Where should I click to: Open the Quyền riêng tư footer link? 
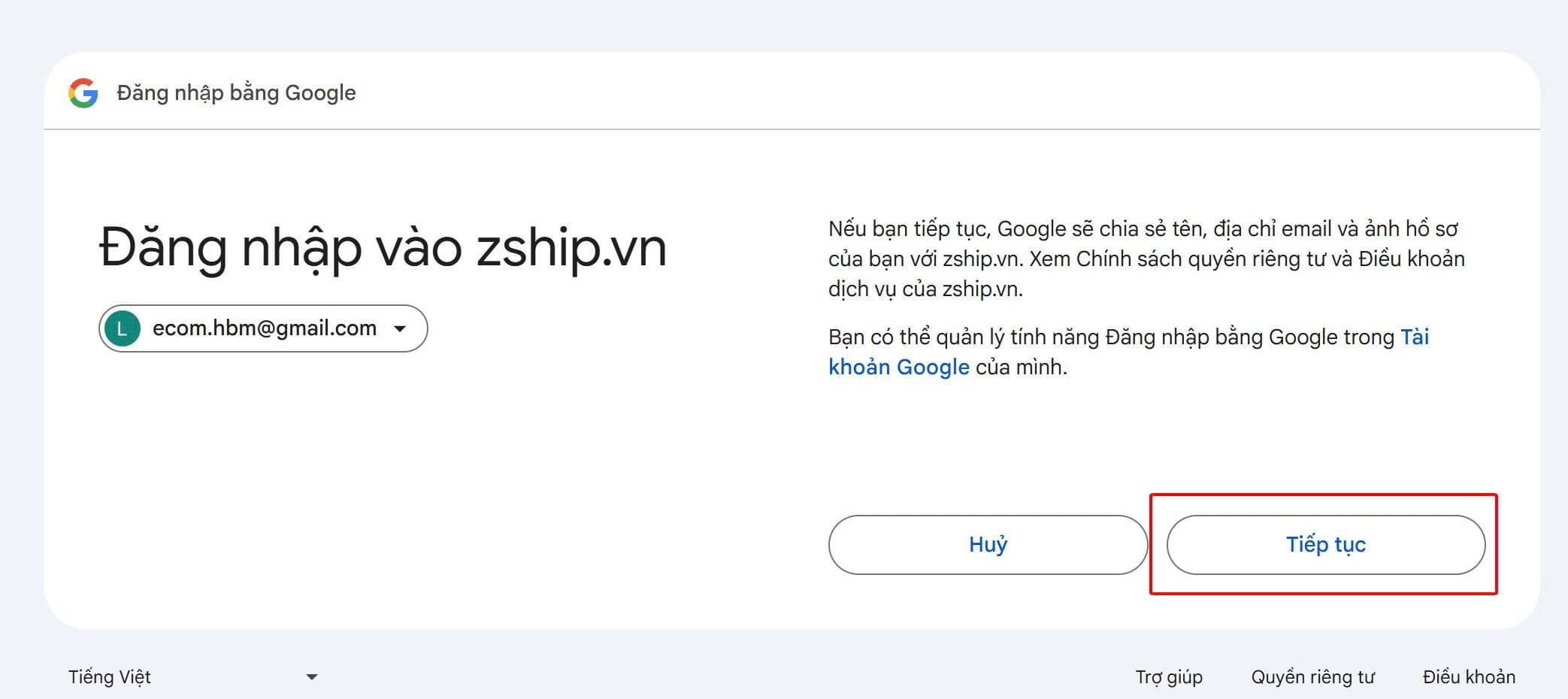click(x=1312, y=677)
